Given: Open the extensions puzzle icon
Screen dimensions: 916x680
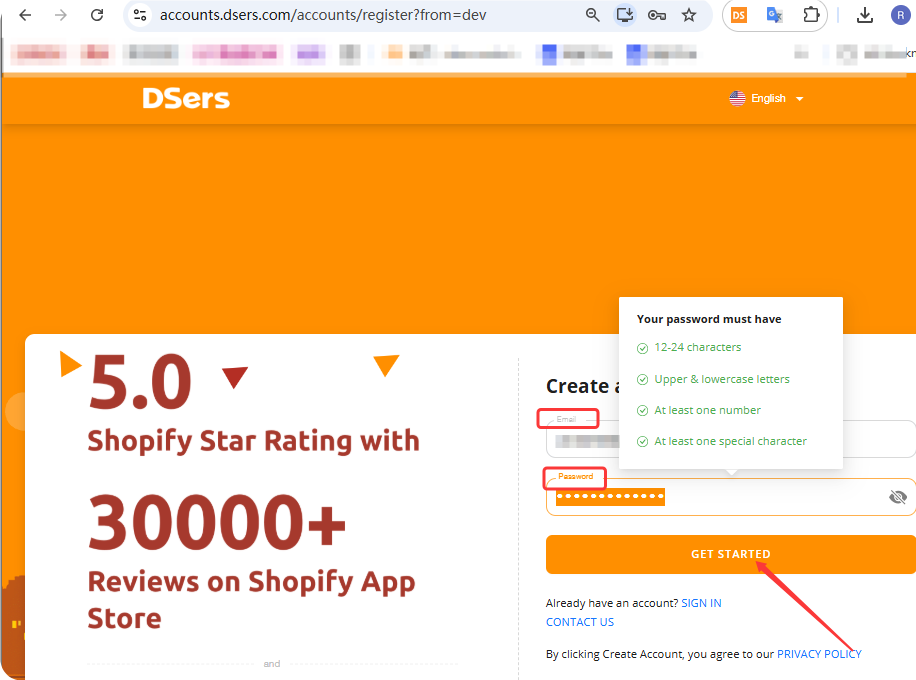Looking at the screenshot, I should [811, 15].
